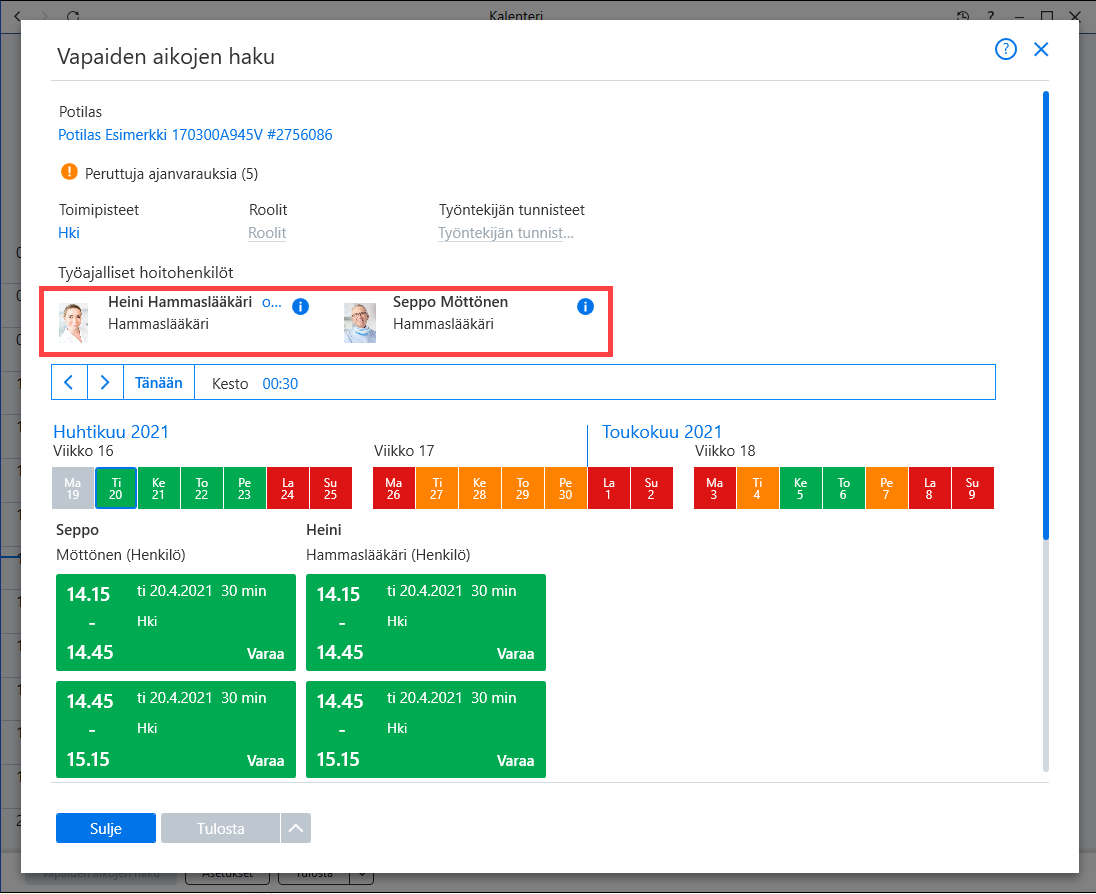1096x894 pixels.
Task: Select Tuesday Ti 27 in week 17
Action: [x=437, y=488]
